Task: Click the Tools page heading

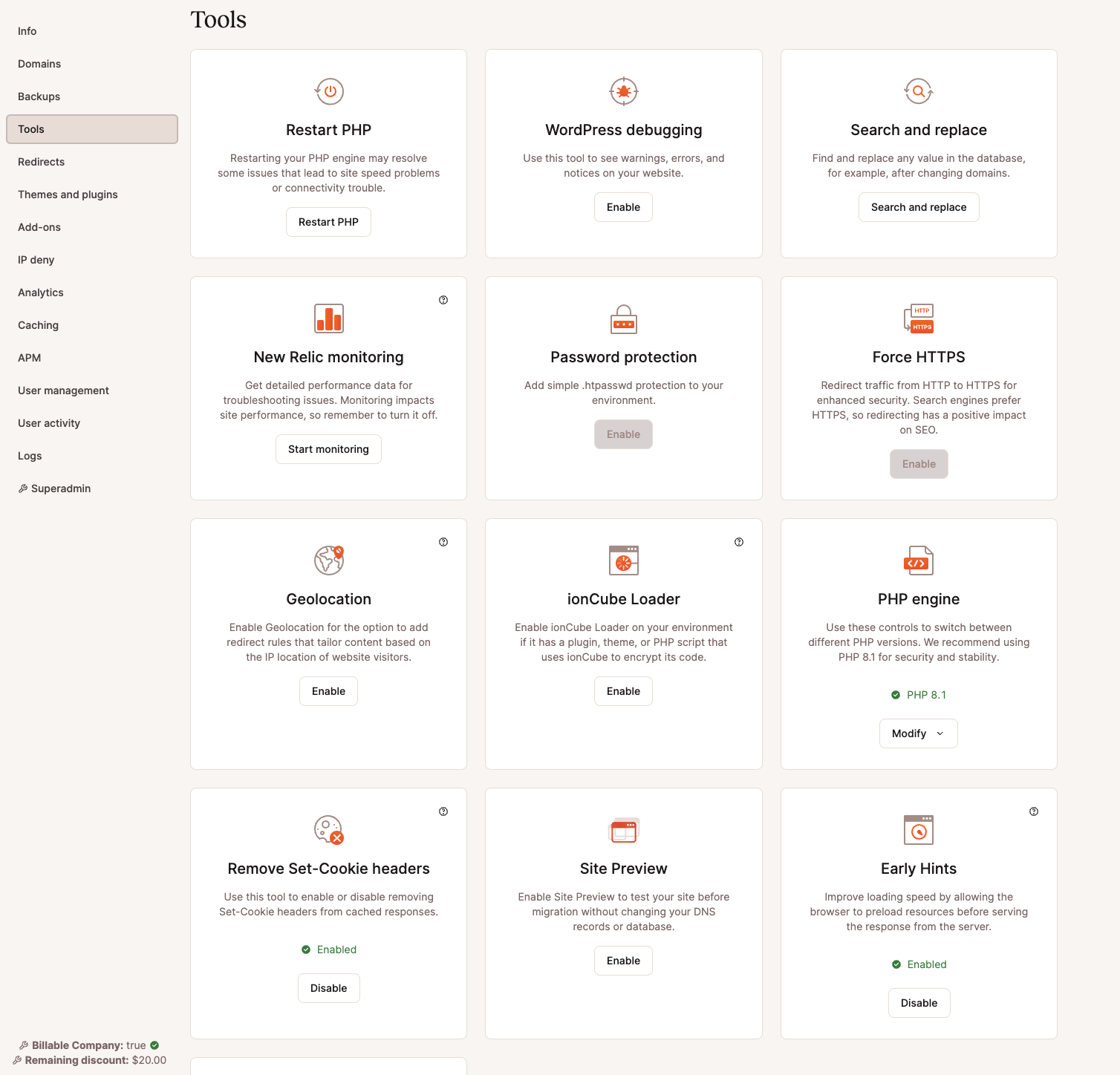Action: pyautogui.click(x=218, y=19)
